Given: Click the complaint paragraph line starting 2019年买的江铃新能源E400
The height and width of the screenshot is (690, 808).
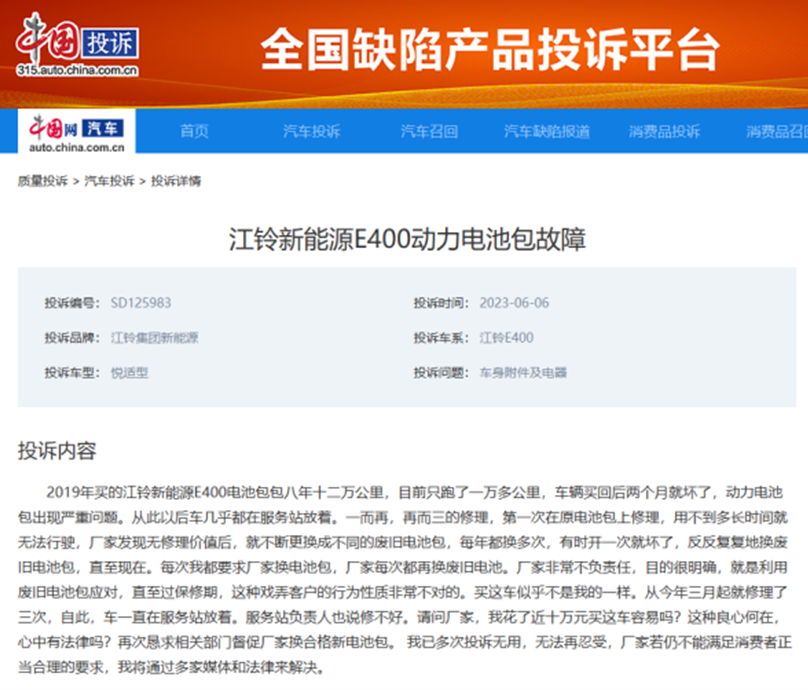Looking at the screenshot, I should pos(414,493).
